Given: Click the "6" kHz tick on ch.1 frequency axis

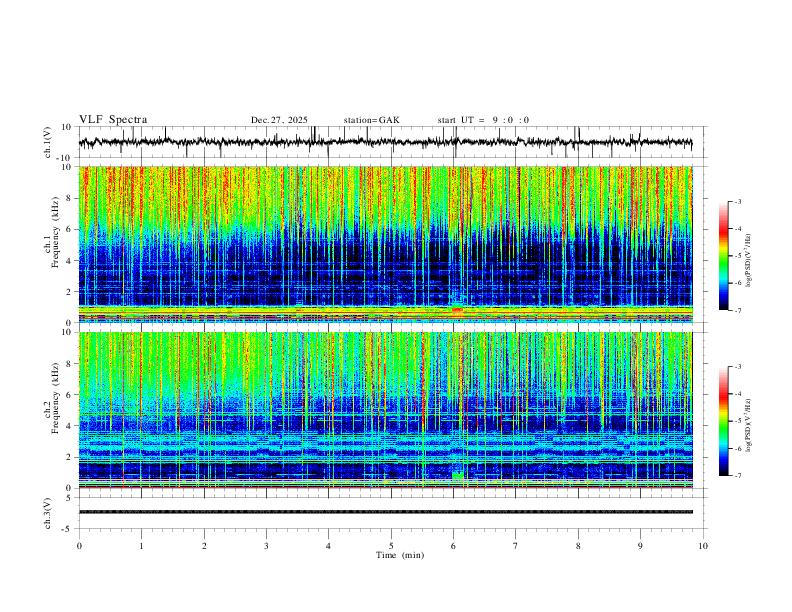Looking at the screenshot, I should [71, 229].
